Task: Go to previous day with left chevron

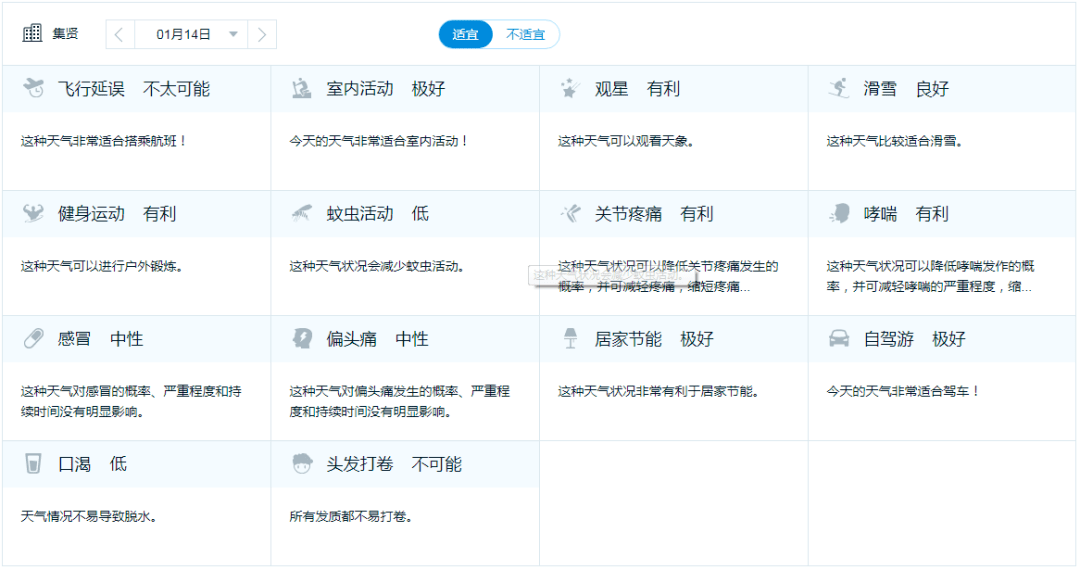Action: click(119, 34)
